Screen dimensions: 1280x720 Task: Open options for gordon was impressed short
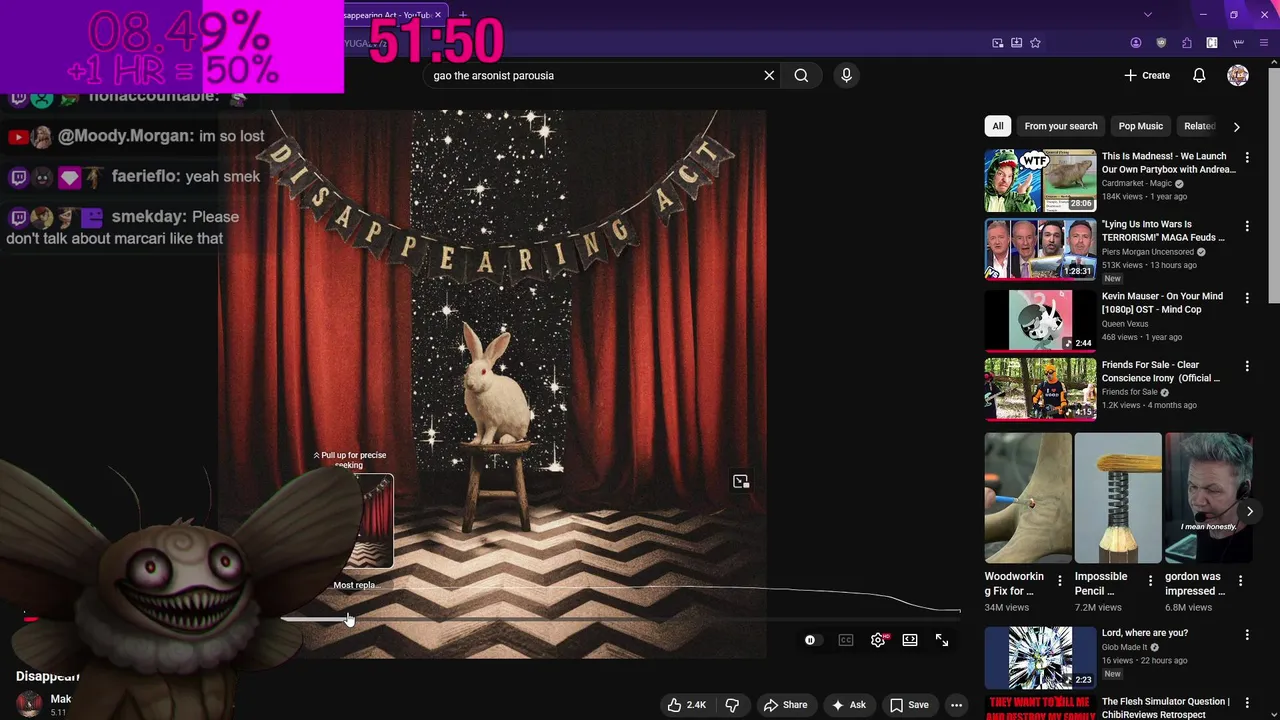coord(1241,581)
